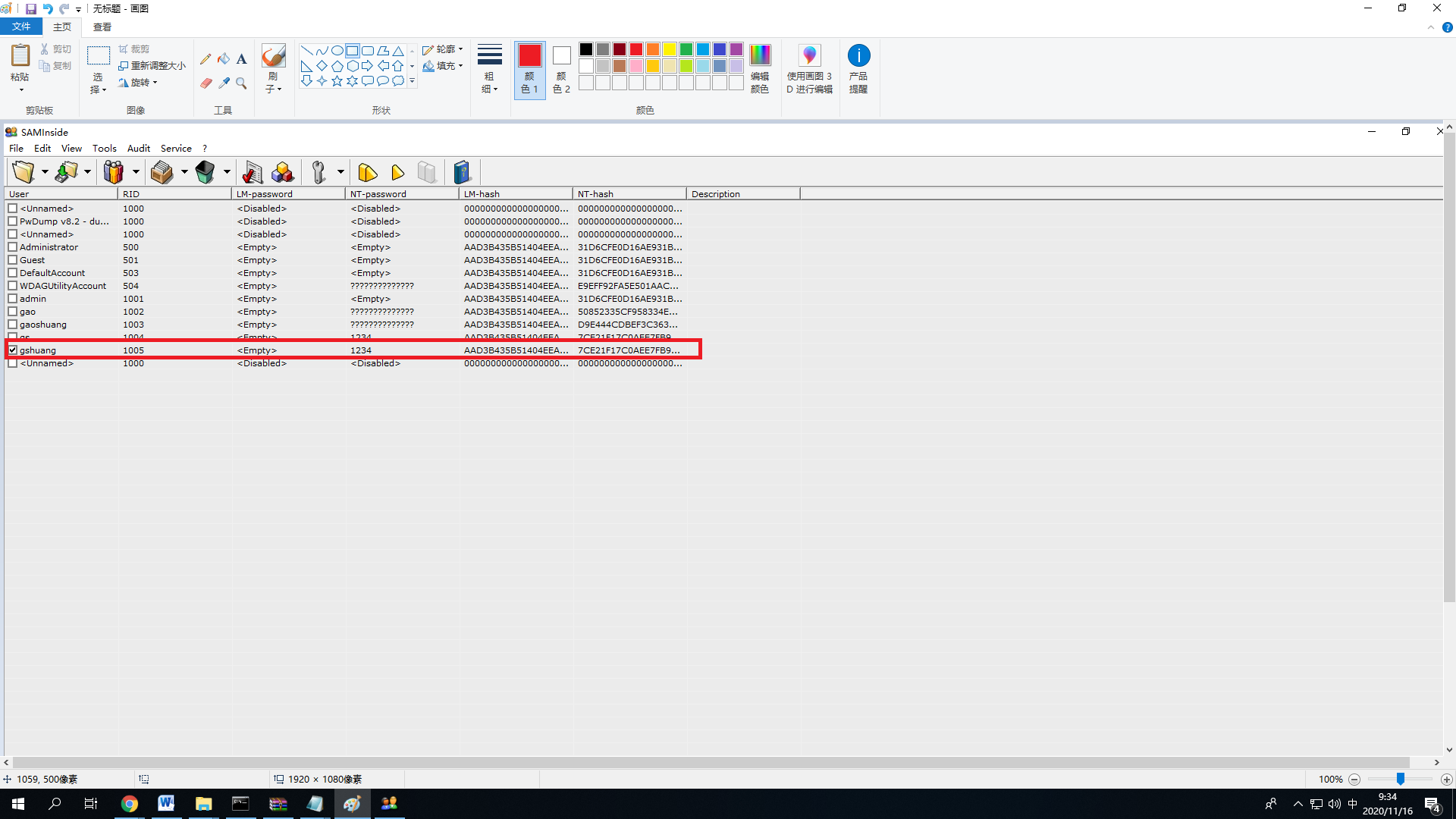The width and height of the screenshot is (1456, 819).
Task: Select the Fill with color bucket tool
Action: point(224,59)
